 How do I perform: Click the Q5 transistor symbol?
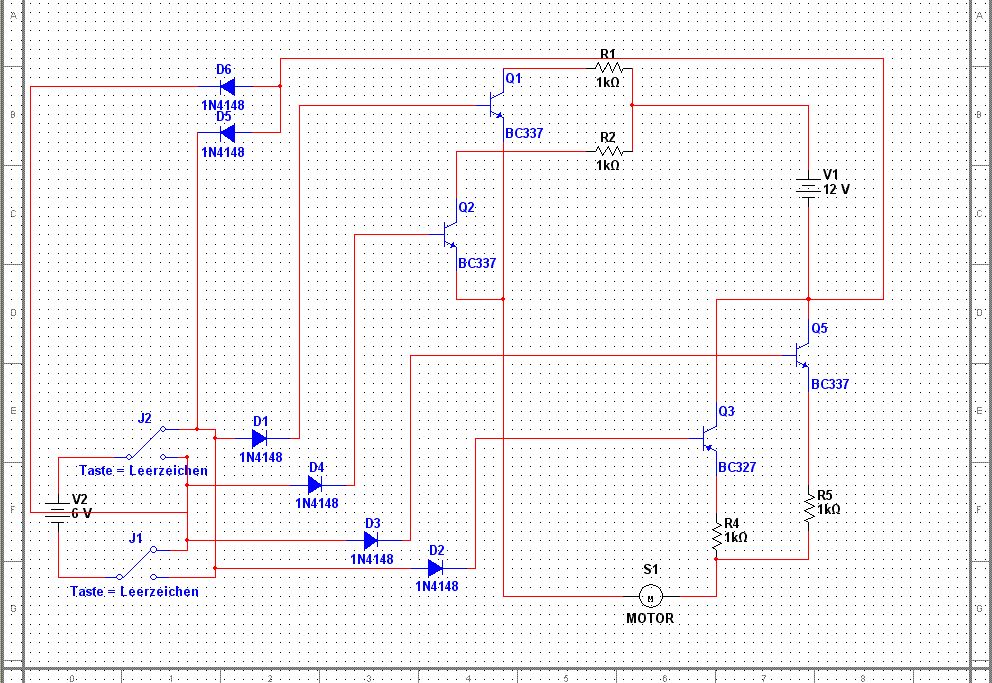[x=802, y=355]
